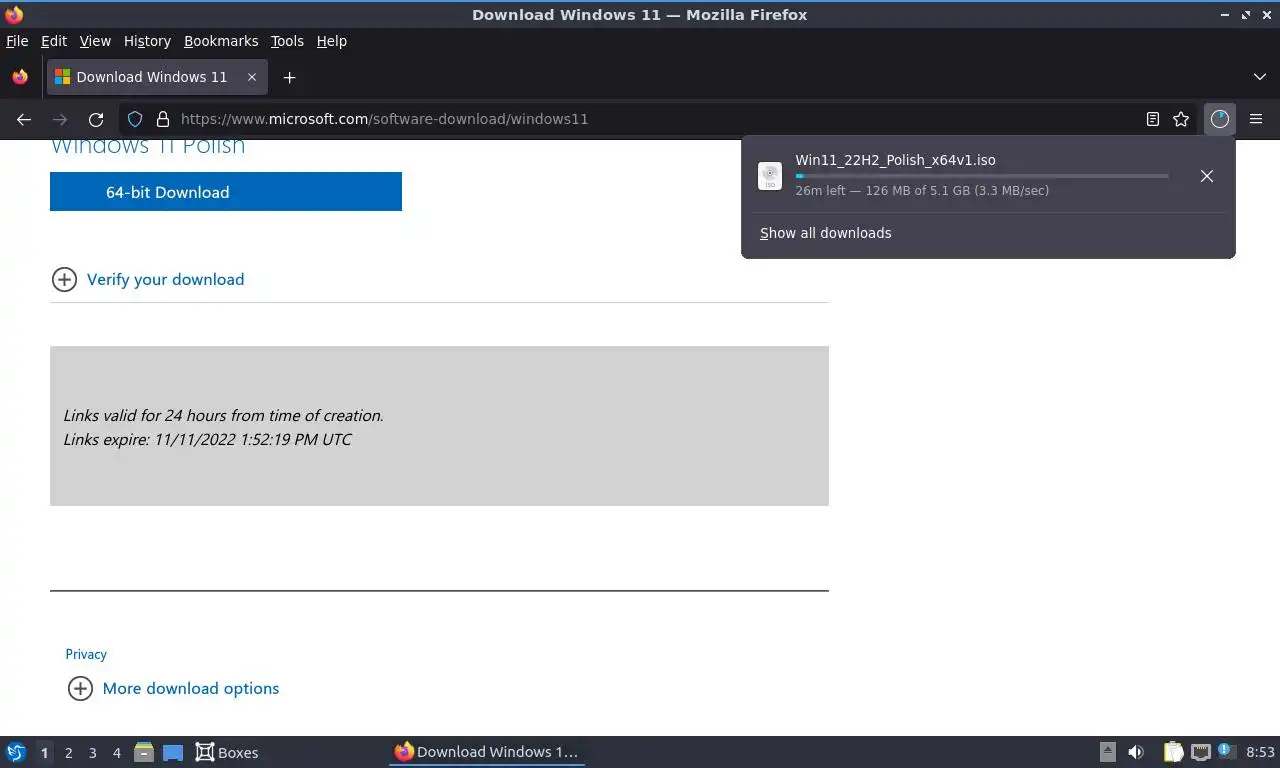The width and height of the screenshot is (1280, 768).
Task: Click the 8:53 clock
Action: click(1260, 752)
